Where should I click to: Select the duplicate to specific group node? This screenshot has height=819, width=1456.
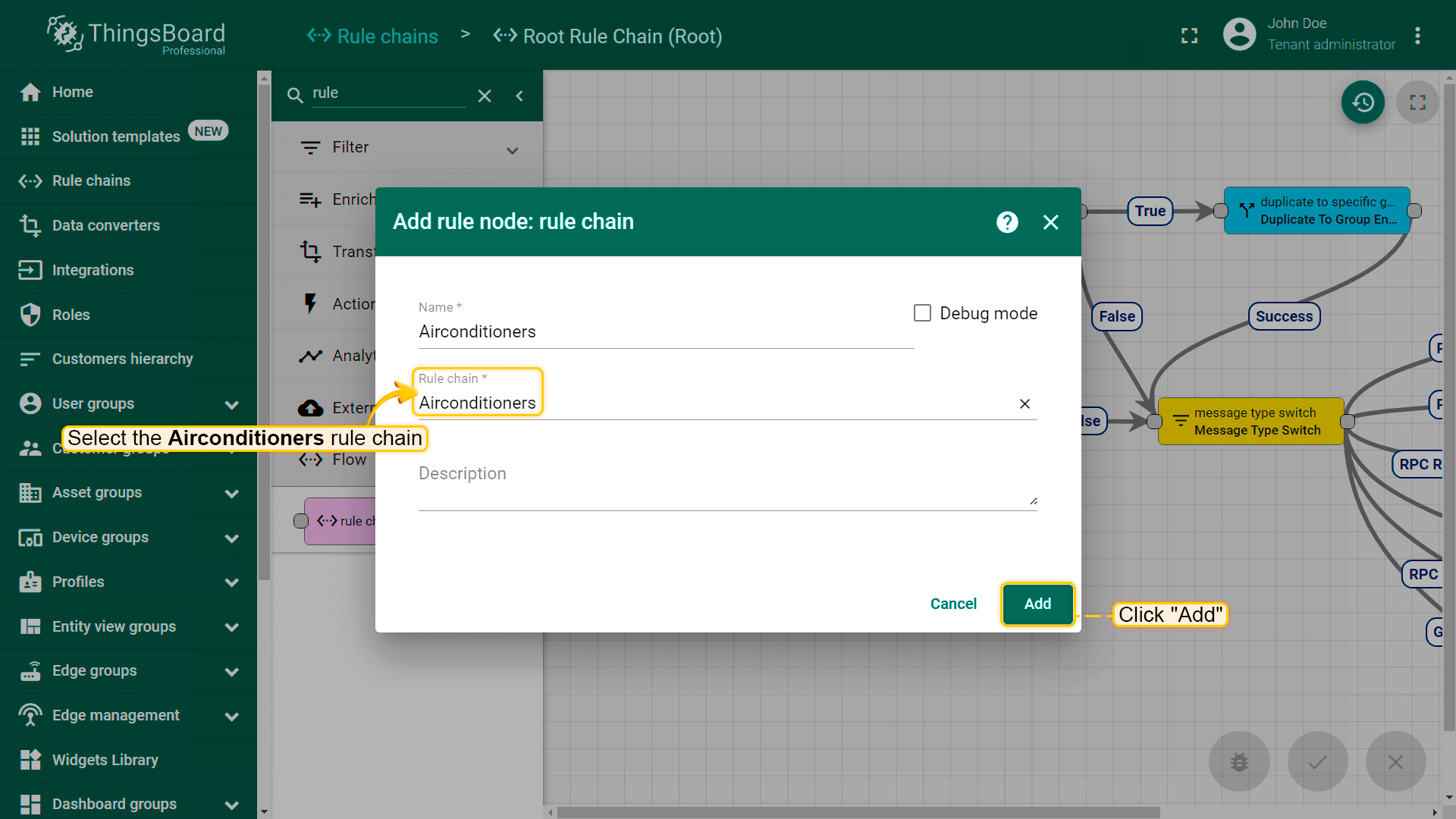click(x=1317, y=210)
